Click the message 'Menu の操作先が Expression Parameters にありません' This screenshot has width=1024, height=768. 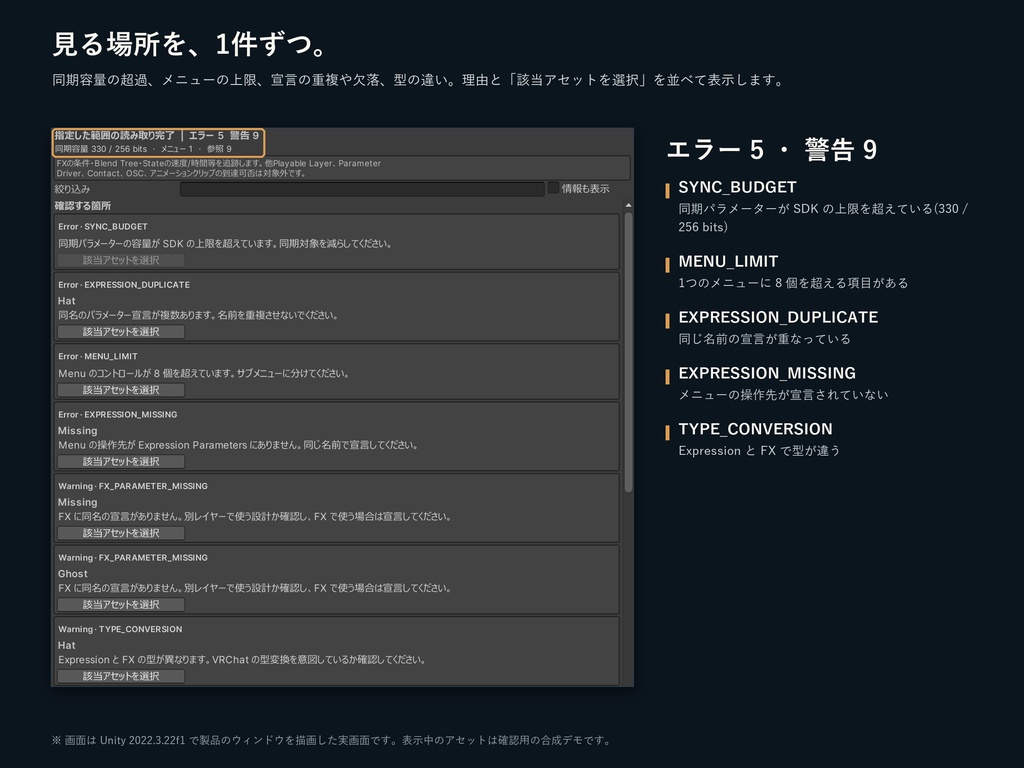pos(238,445)
